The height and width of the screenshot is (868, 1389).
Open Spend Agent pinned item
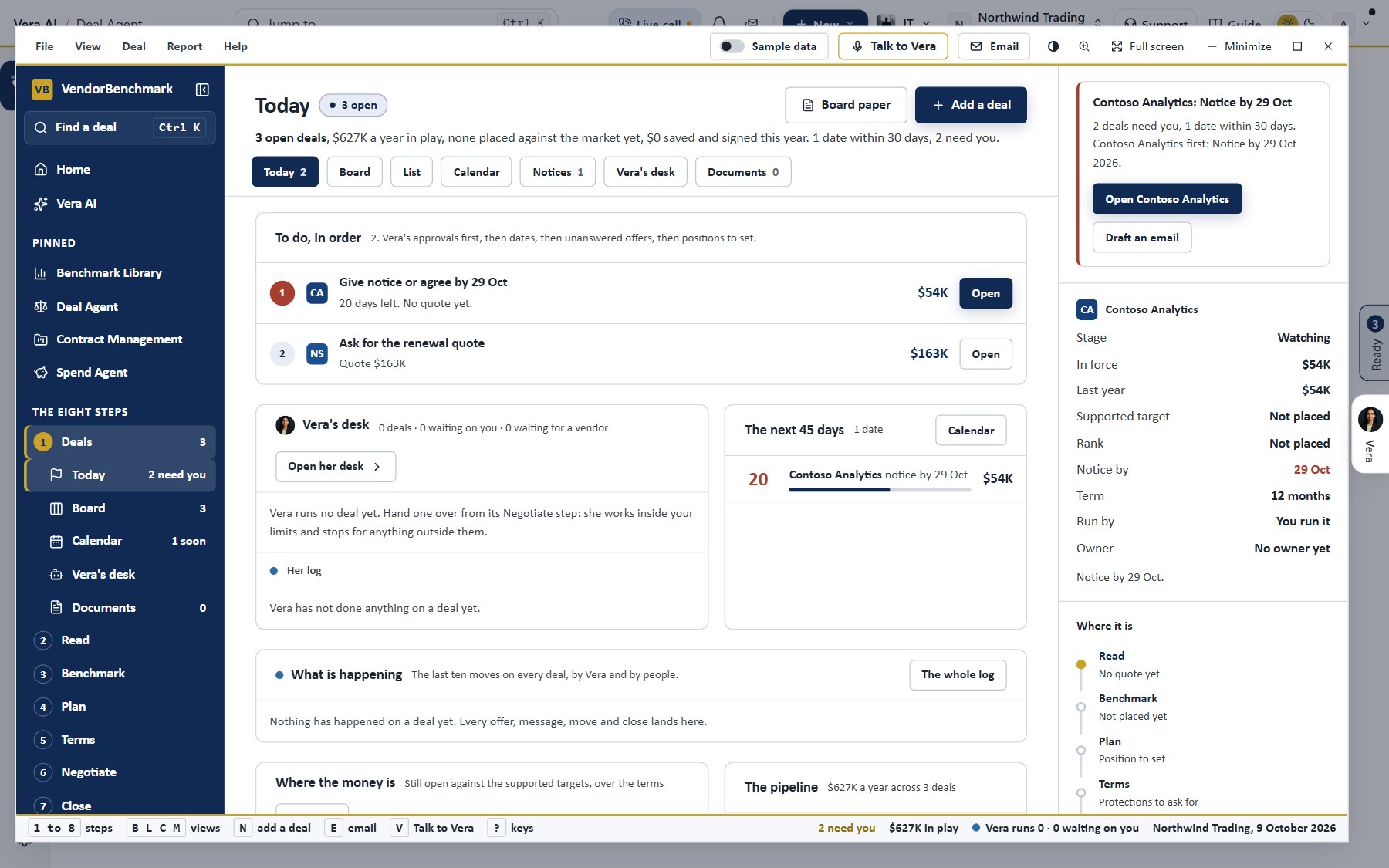pyautogui.click(x=120, y=372)
